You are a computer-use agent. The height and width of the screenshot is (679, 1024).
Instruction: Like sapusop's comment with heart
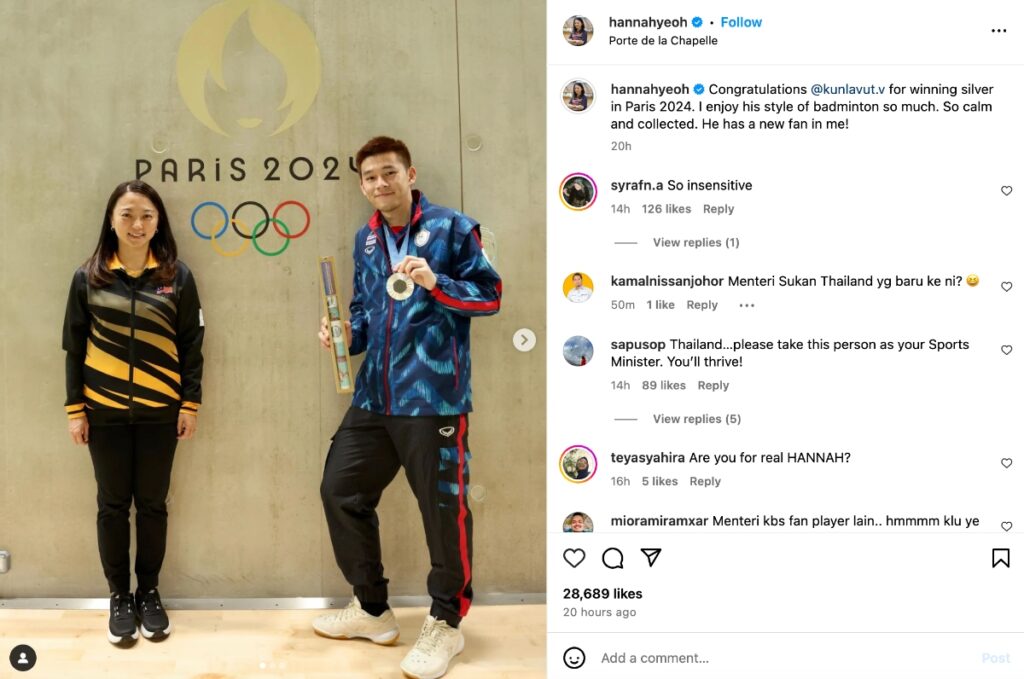1006,350
